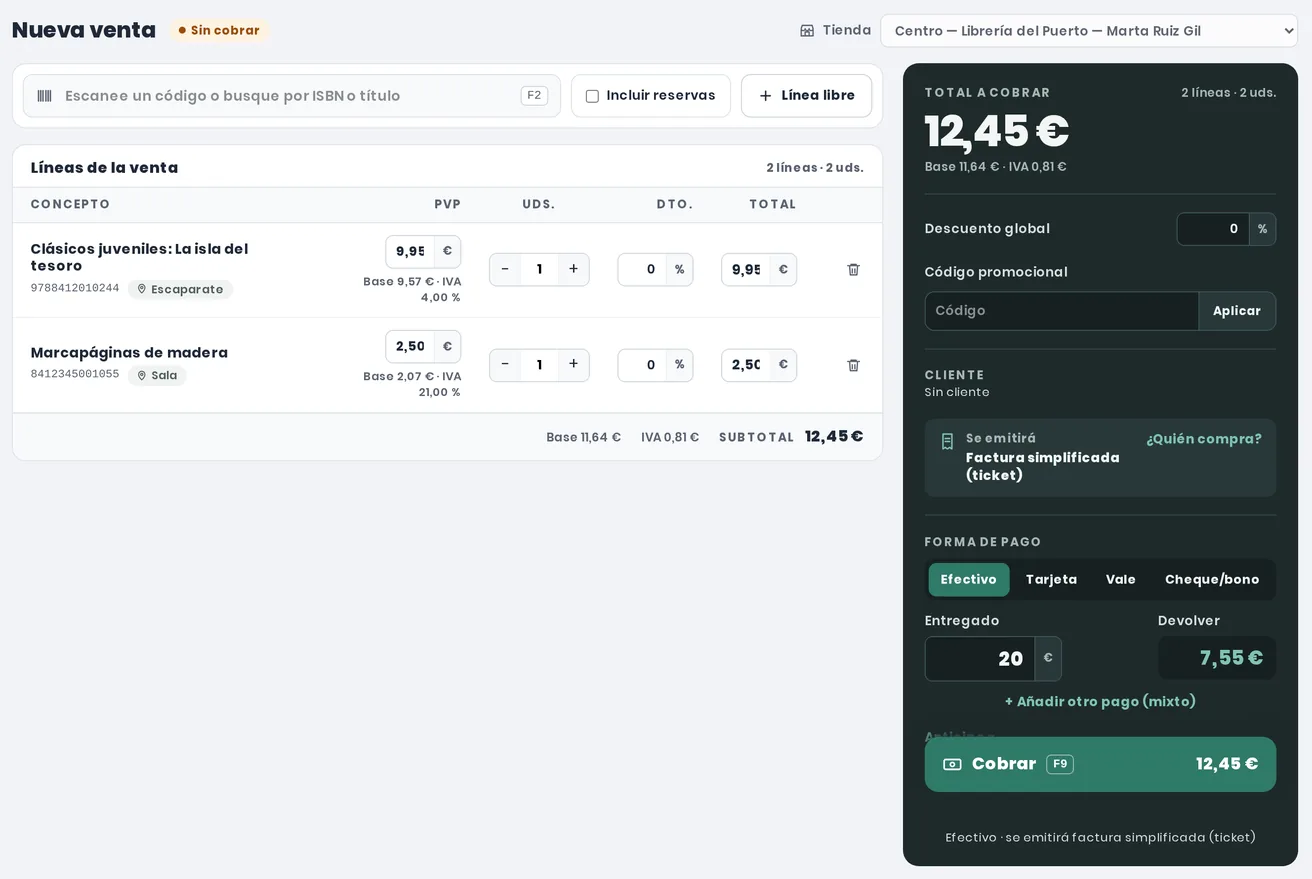This screenshot has height=879, width=1312.
Task: Open the Tienda store selector dropdown
Action: 1089,31
